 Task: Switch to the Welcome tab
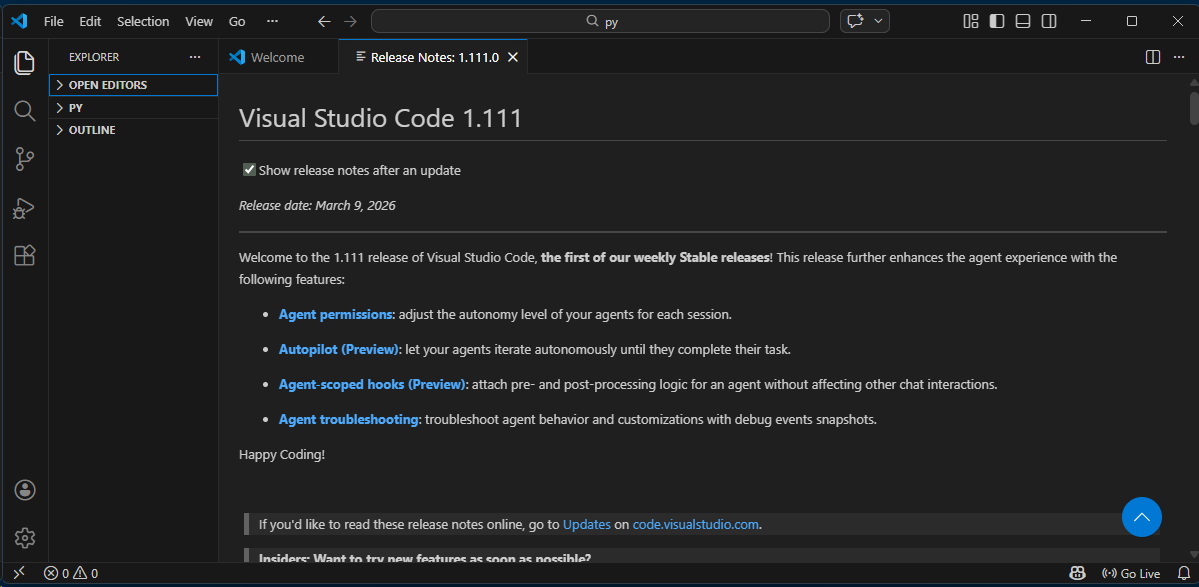tap(277, 58)
